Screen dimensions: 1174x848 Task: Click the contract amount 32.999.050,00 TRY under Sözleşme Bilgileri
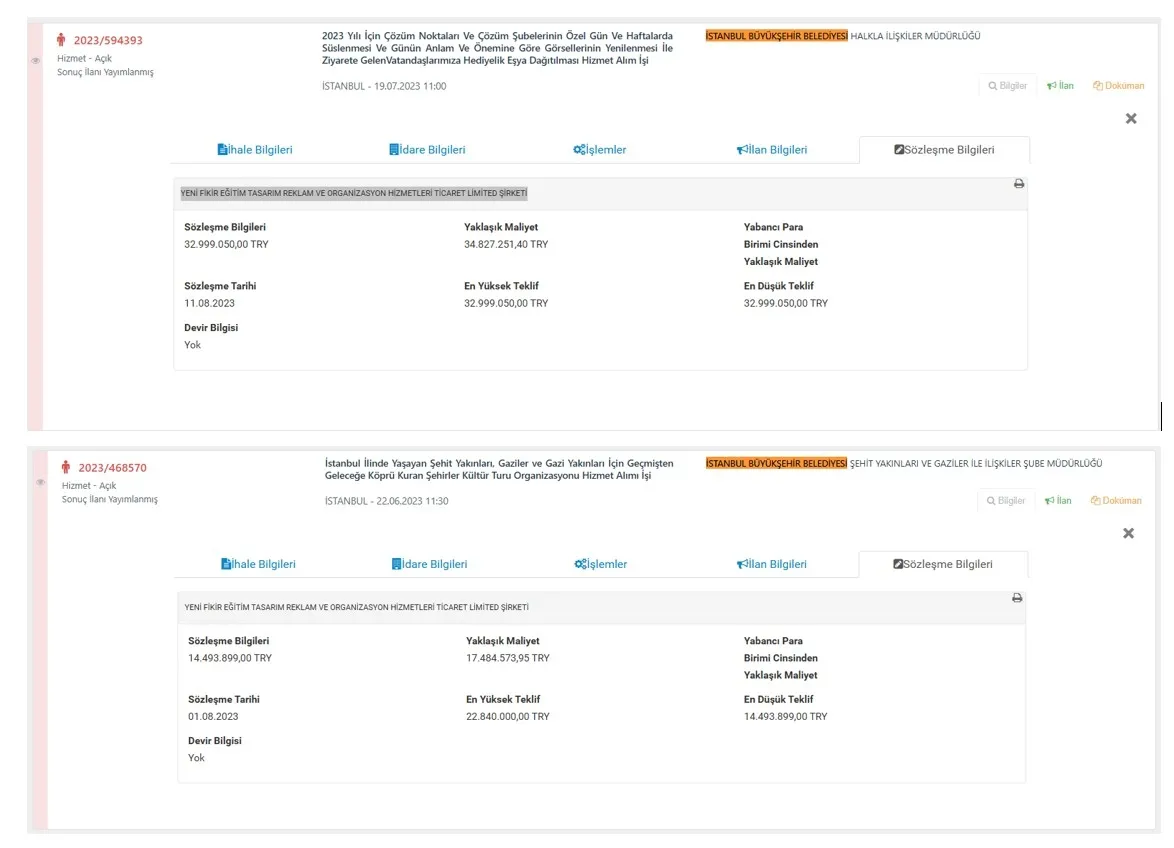(226, 244)
